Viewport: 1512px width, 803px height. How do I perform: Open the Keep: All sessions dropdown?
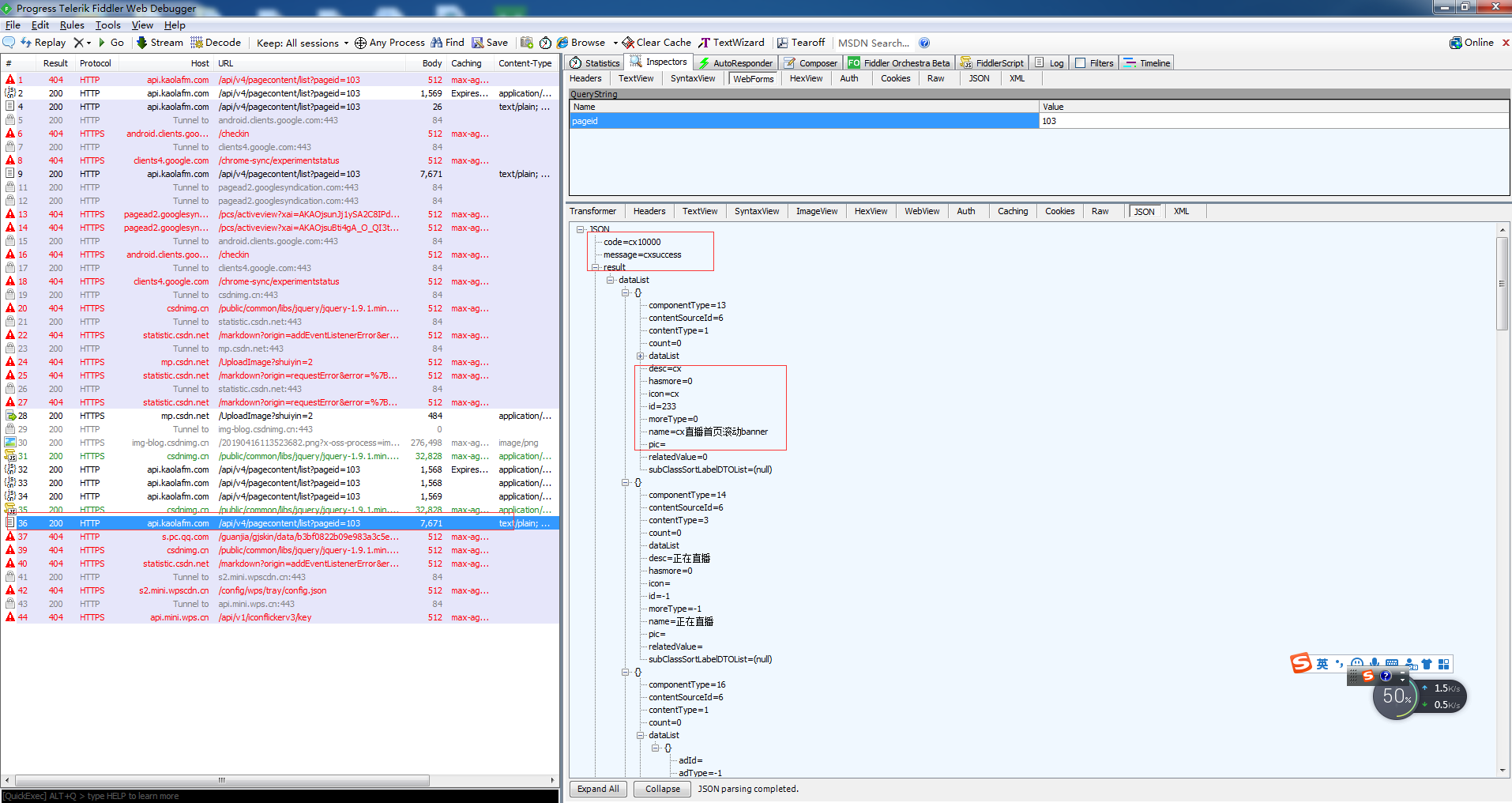[x=303, y=43]
